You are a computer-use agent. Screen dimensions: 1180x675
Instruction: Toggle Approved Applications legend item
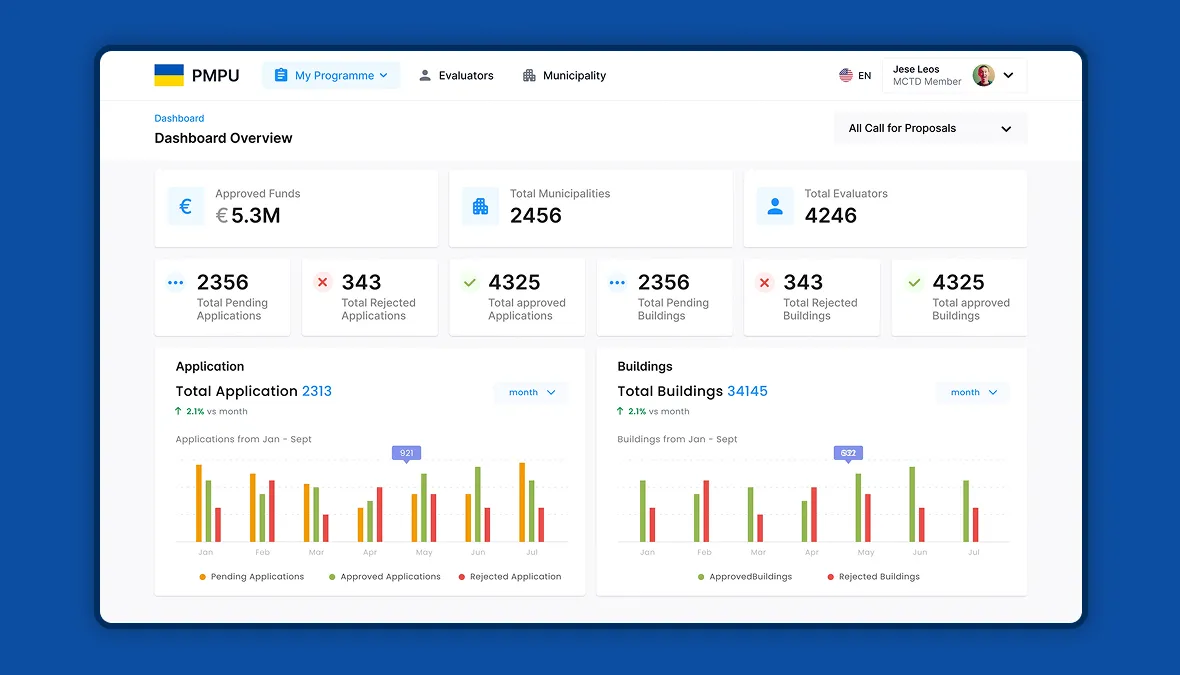point(385,576)
